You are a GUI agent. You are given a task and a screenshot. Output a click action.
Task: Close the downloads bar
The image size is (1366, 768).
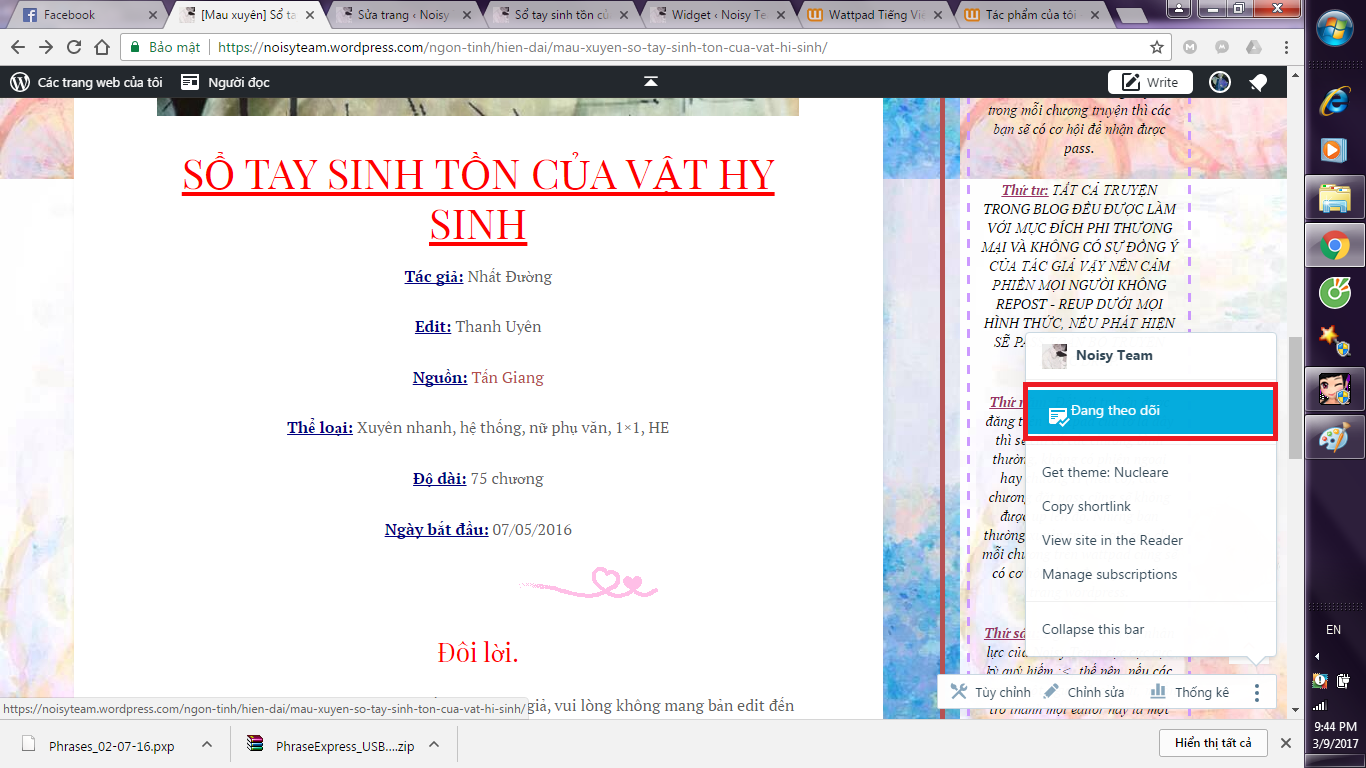point(1286,743)
